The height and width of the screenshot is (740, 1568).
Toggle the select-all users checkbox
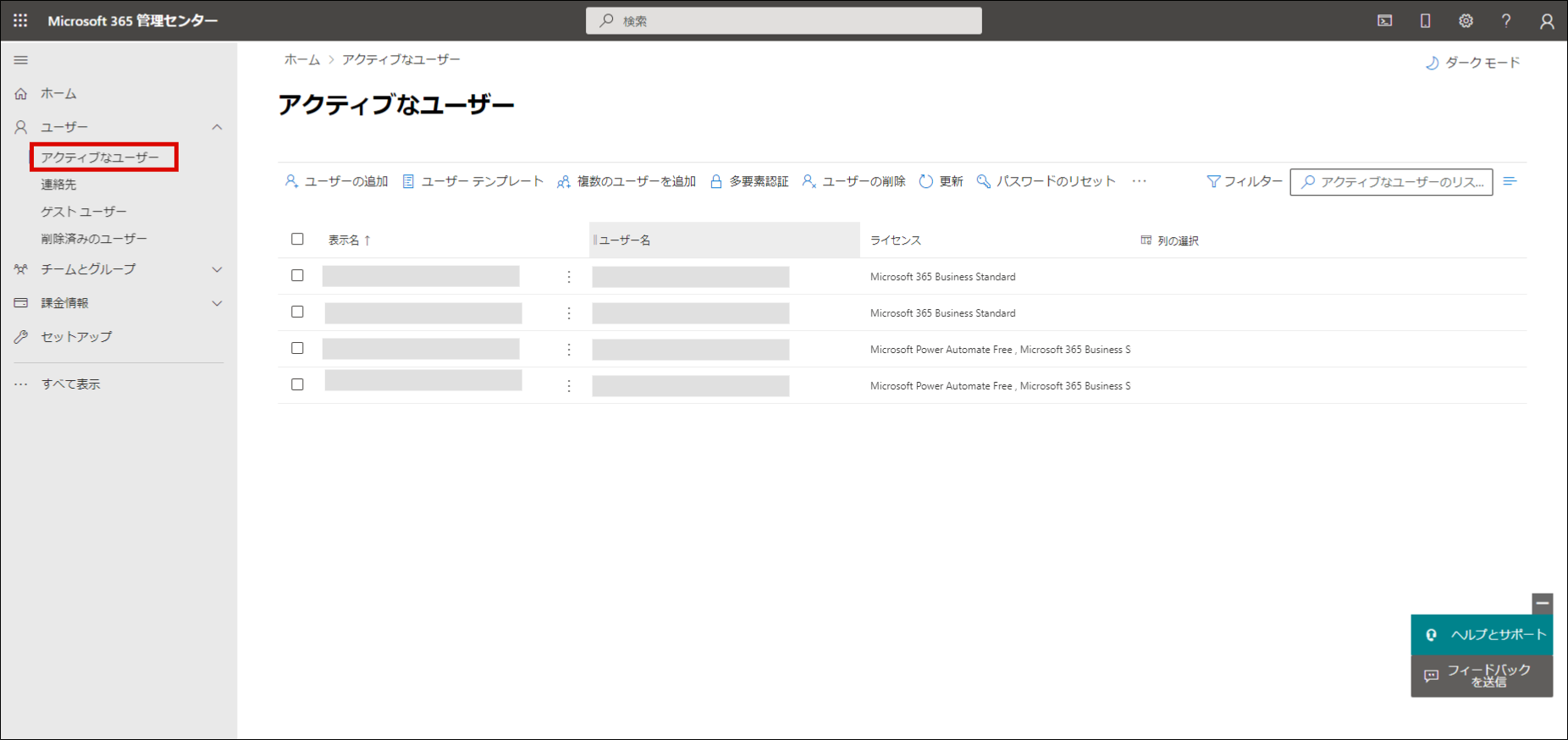297,240
